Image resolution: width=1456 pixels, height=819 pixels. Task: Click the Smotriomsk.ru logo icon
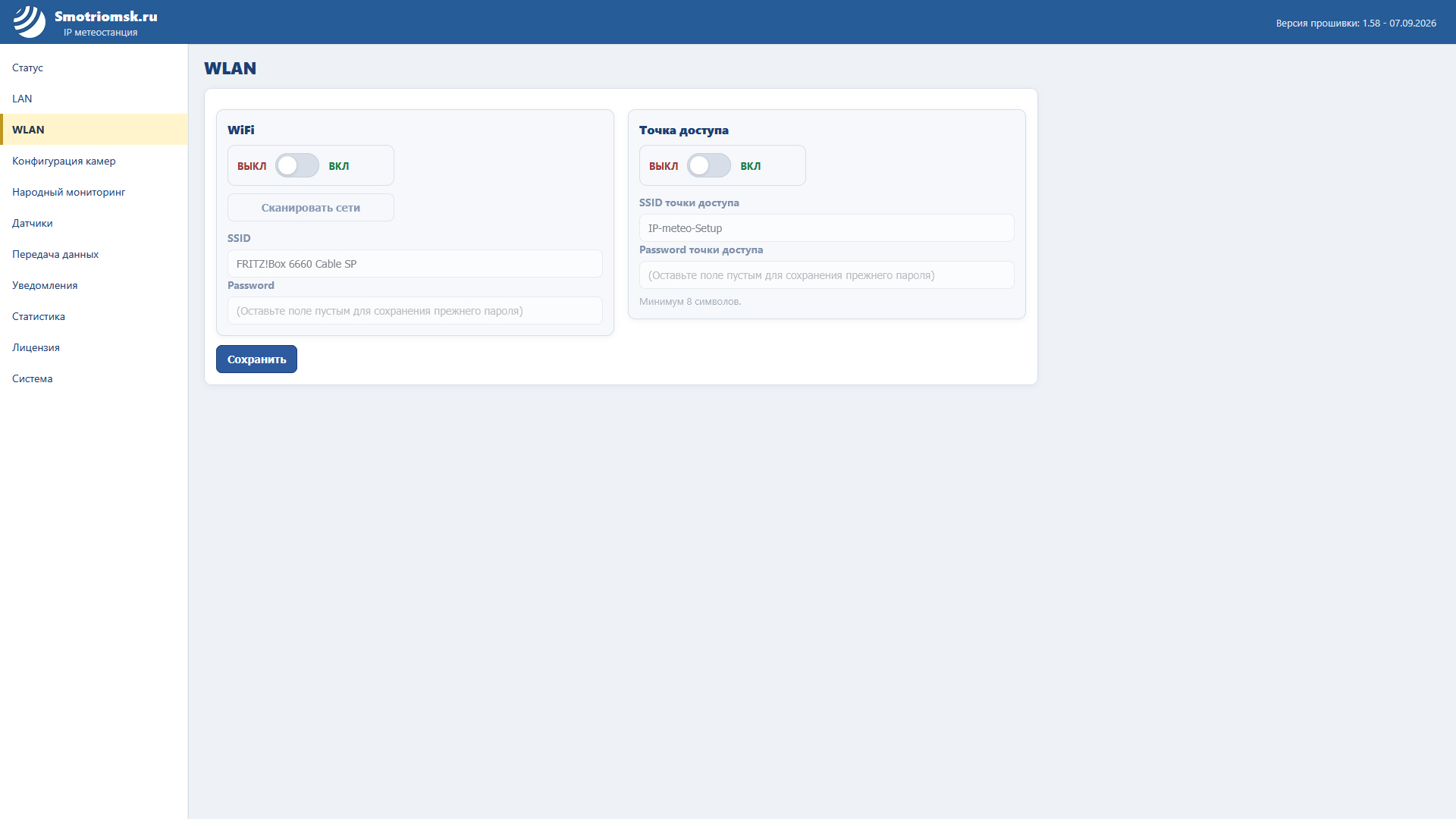(x=30, y=22)
